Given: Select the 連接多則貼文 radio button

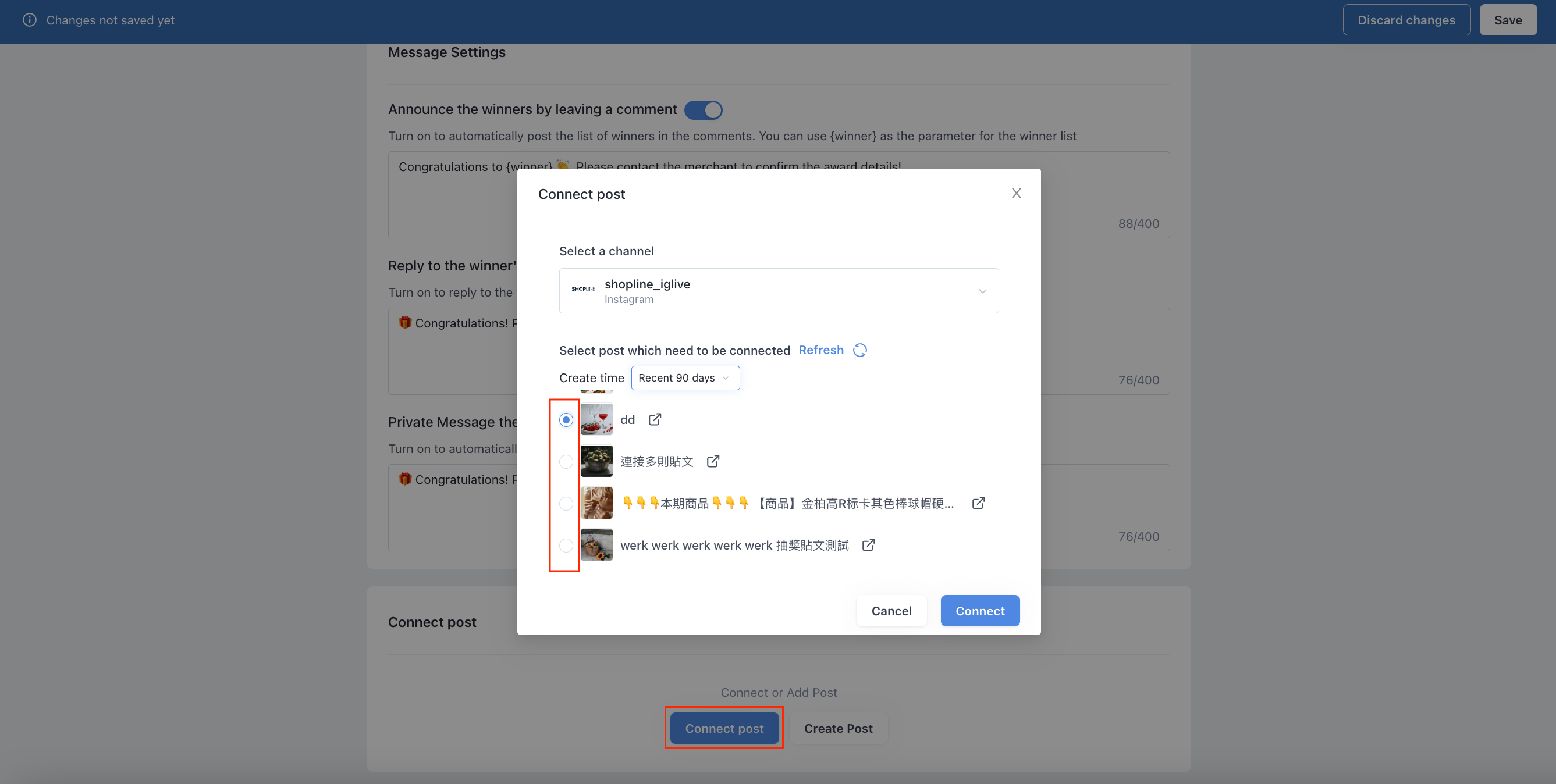Looking at the screenshot, I should [x=566, y=461].
